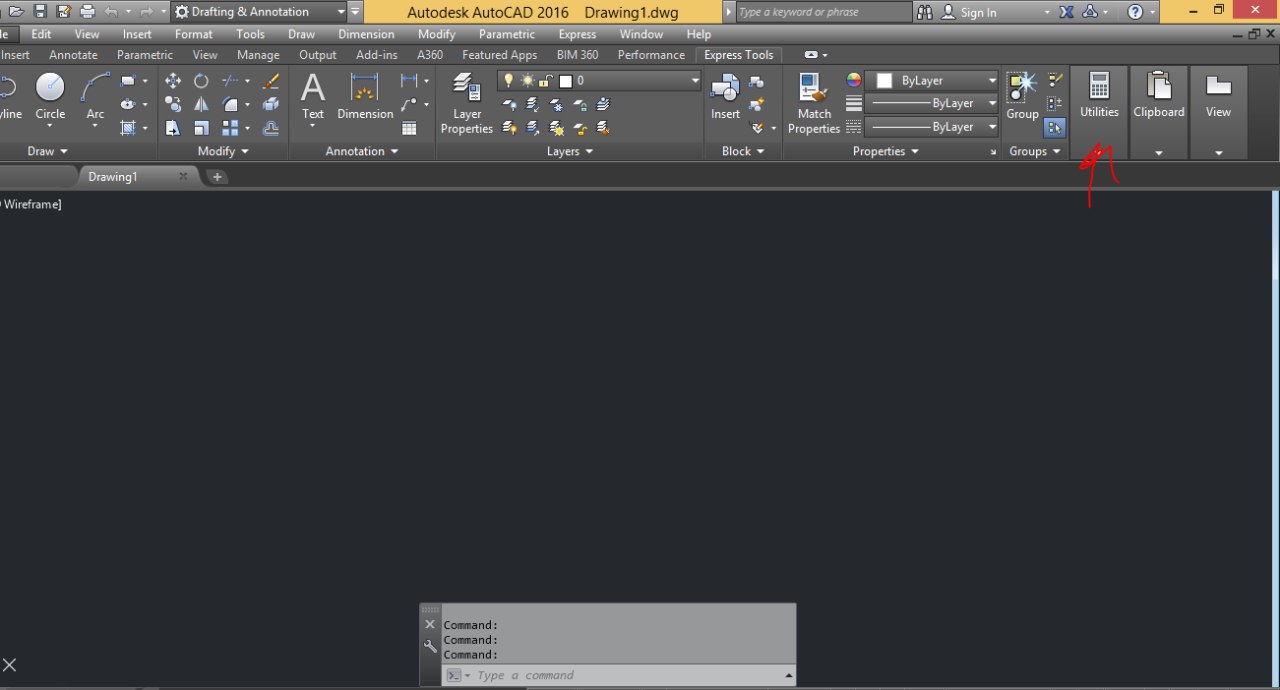Close the command line window
The image size is (1280, 690).
(430, 625)
